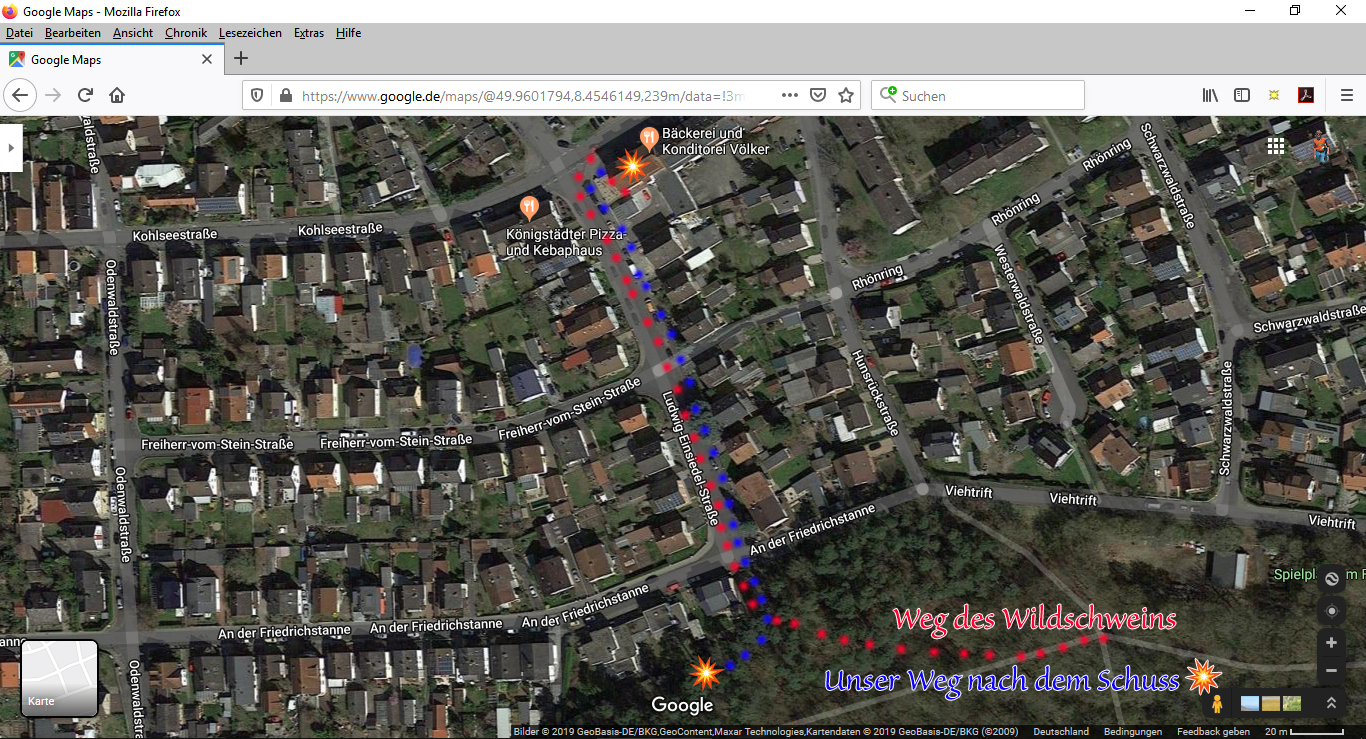Toggle the 20 m scale bar units
The width and height of the screenshot is (1366, 739).
(1304, 732)
